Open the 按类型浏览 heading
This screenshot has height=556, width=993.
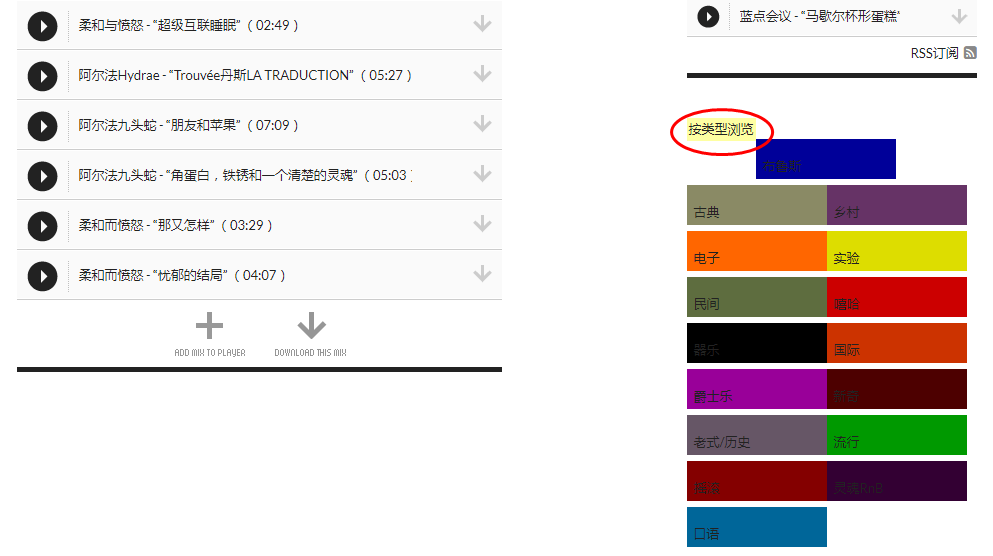pyautogui.click(x=721, y=130)
